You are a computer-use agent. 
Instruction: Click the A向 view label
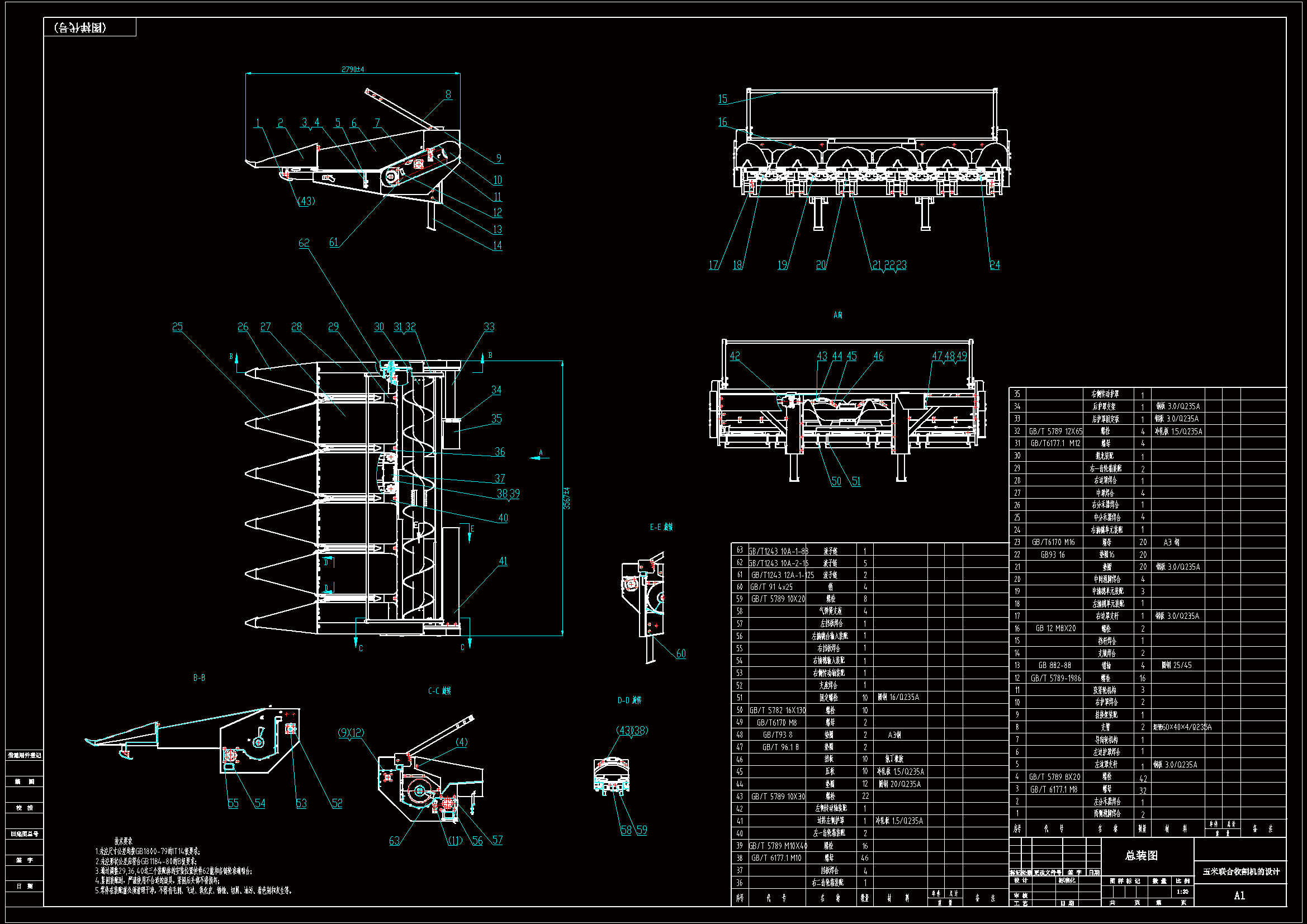(x=837, y=315)
